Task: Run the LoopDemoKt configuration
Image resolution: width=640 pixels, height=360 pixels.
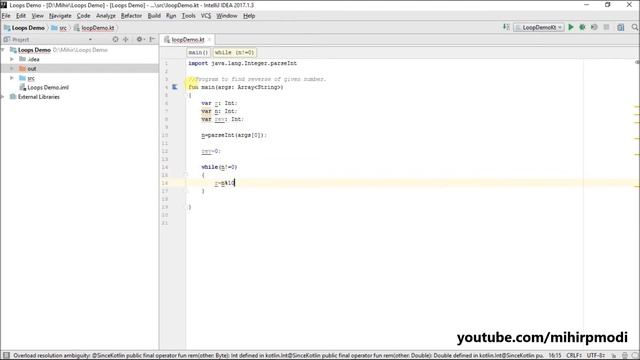Action: 571,27
